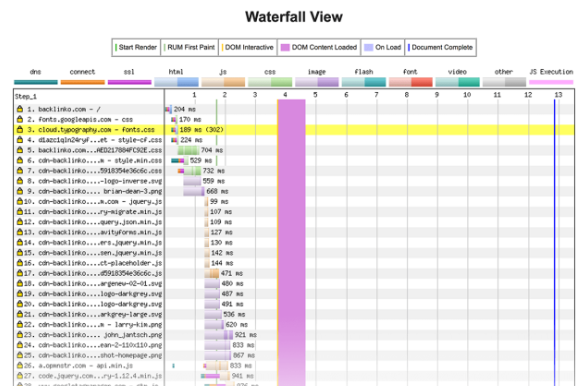The image size is (583, 386).
Task: Click the On Load legend entry
Action: pyautogui.click(x=383, y=48)
